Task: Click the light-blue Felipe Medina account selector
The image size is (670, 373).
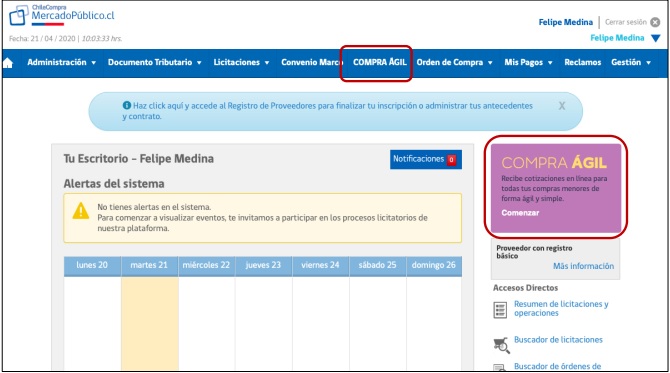Action: (617, 38)
